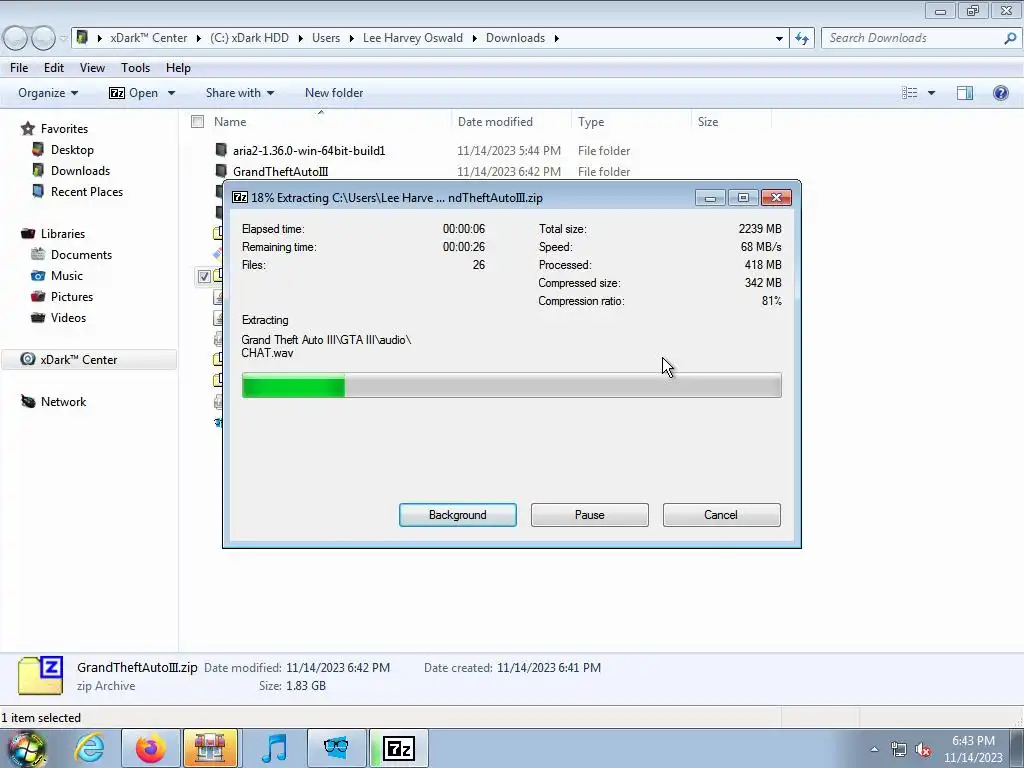Pause the extraction
Image resolution: width=1024 pixels, height=768 pixels.
(590, 515)
